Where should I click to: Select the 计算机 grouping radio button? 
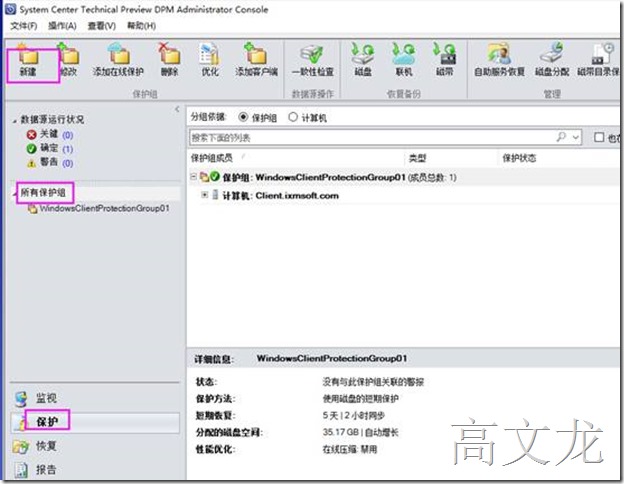tap(293, 117)
